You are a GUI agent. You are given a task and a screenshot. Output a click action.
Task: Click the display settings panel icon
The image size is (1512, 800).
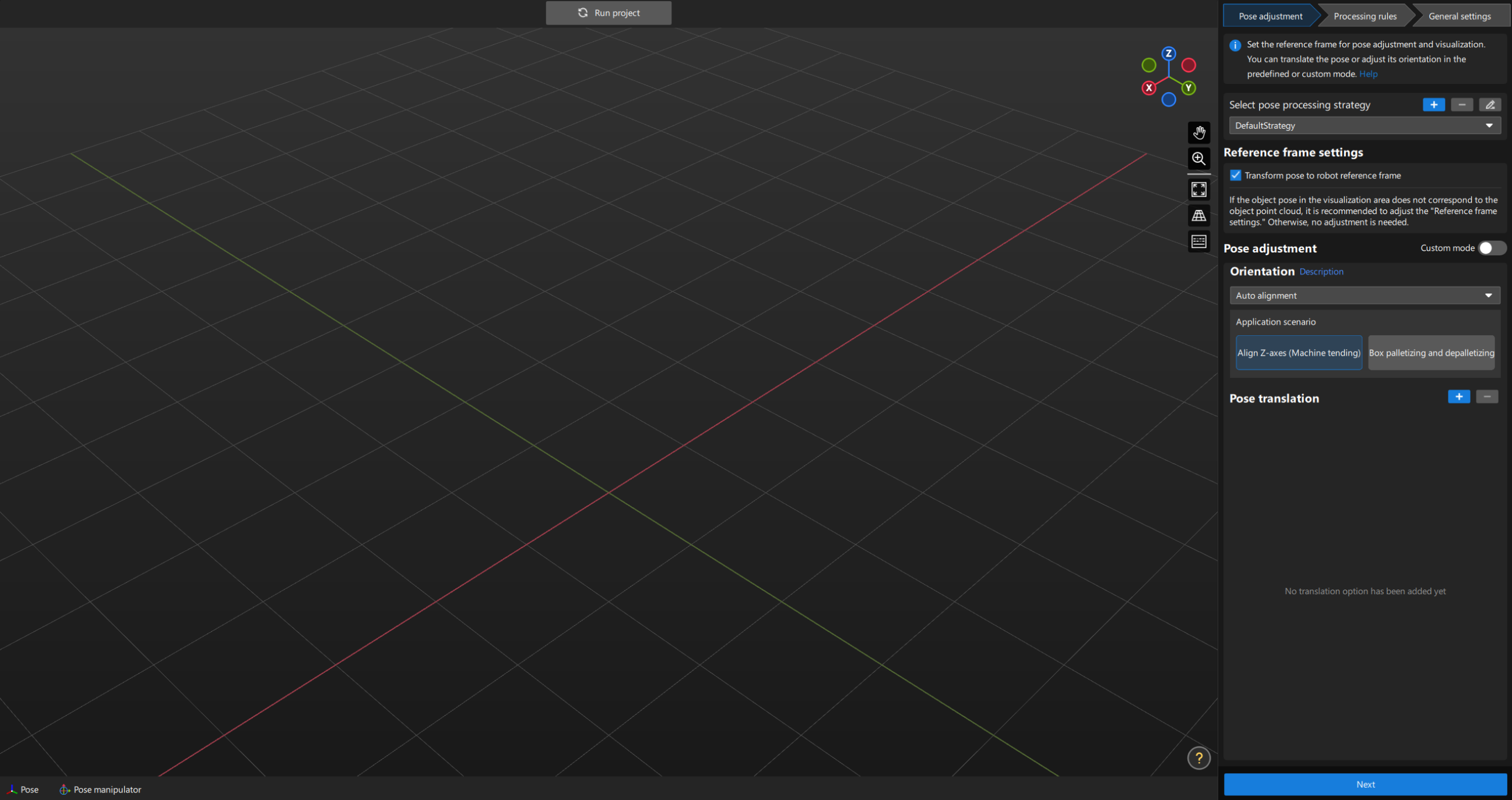point(1198,243)
